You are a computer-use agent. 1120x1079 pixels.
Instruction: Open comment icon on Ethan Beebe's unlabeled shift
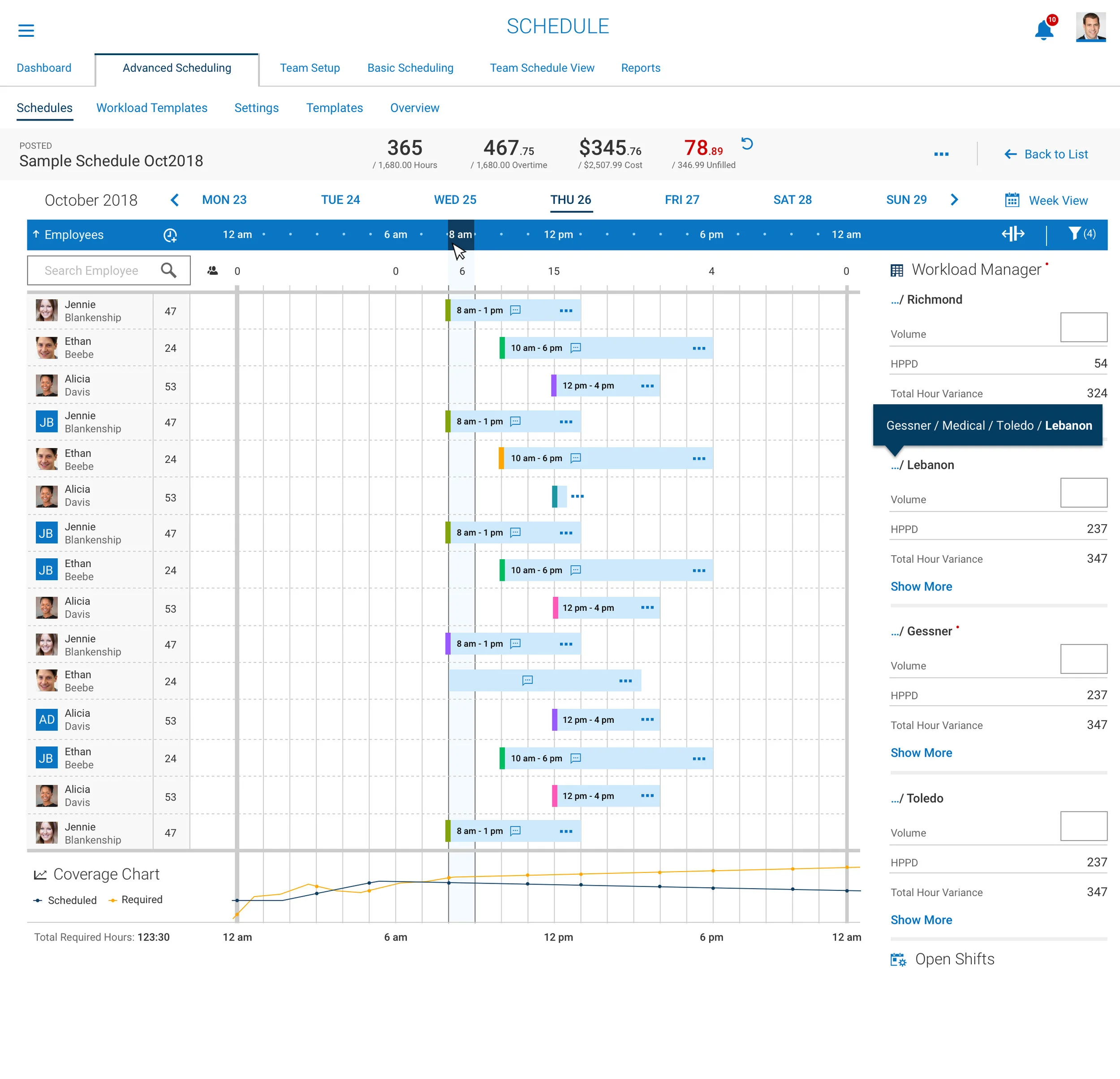point(527,680)
